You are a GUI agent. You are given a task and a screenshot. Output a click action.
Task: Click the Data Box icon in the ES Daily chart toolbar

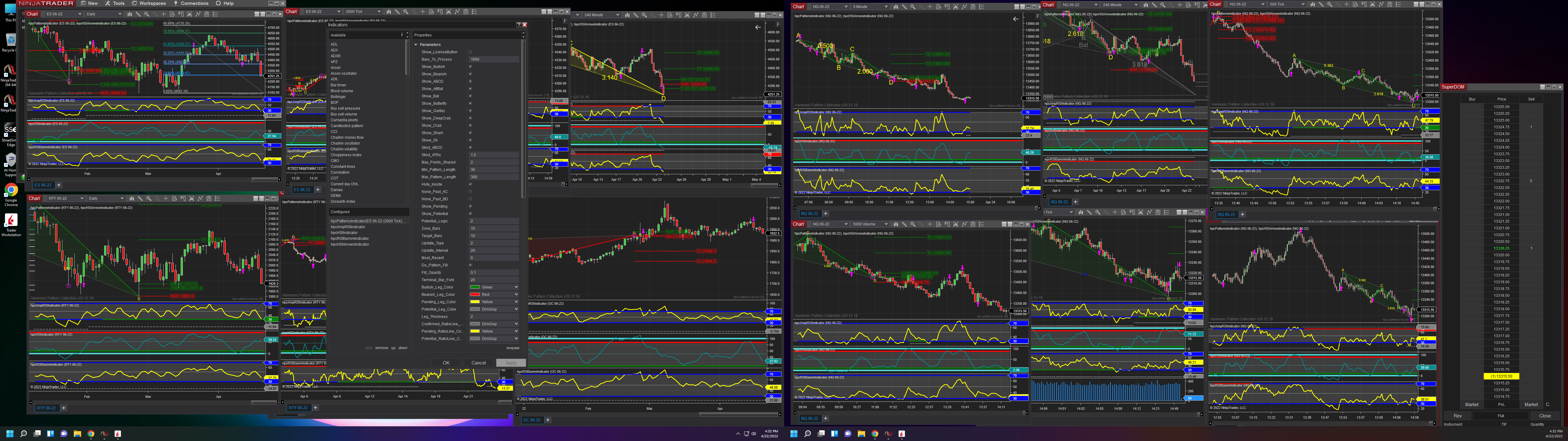click(172, 14)
